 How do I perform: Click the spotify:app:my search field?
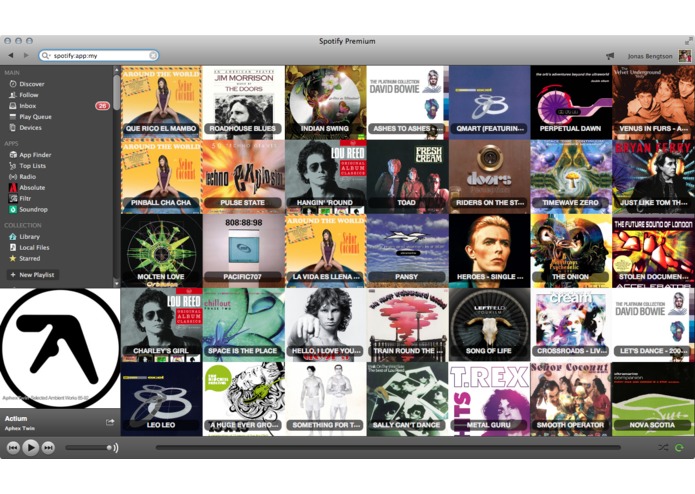[x=98, y=55]
